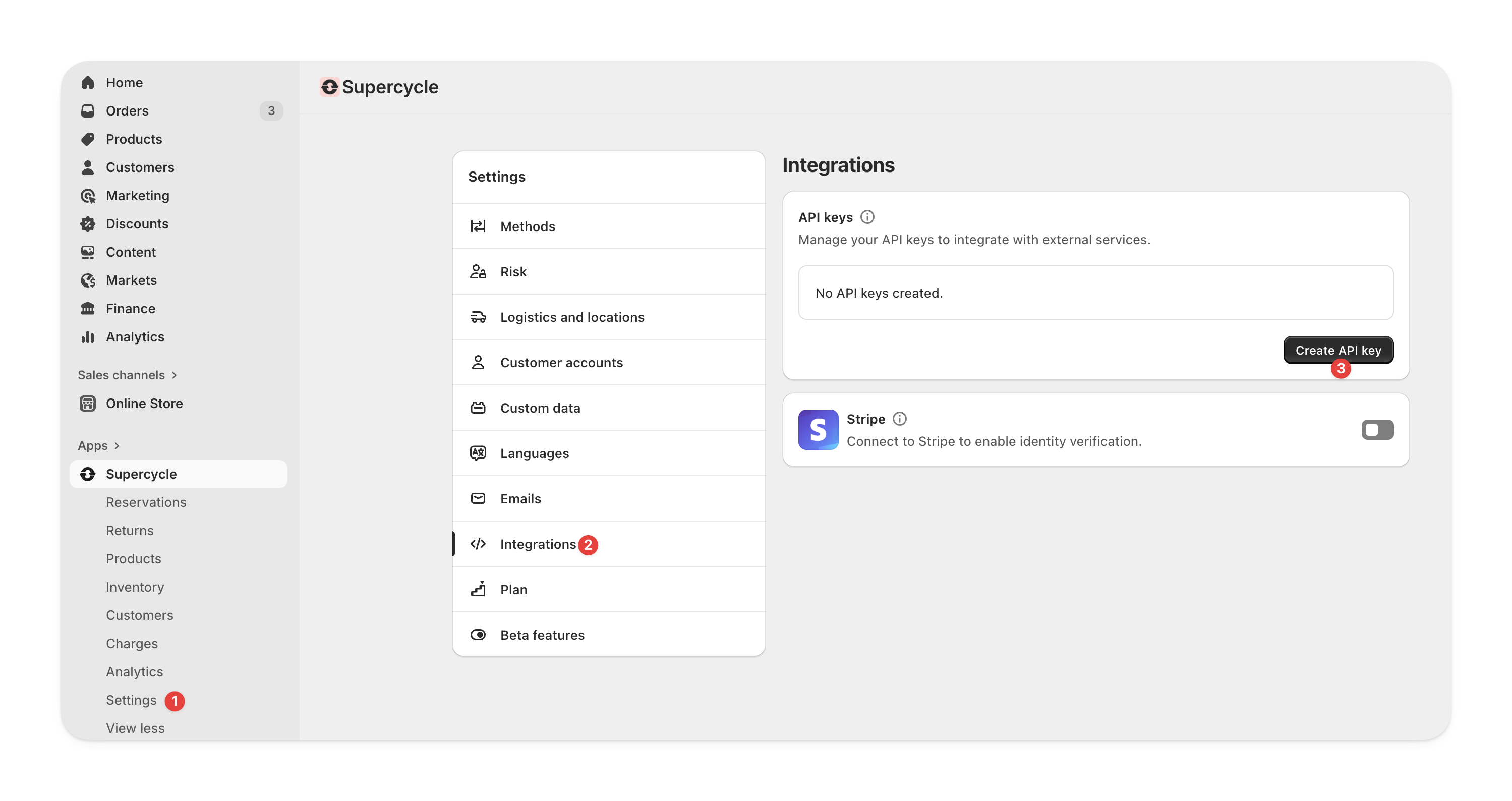Expand the Apps section chevron
Viewport: 1512px width, 801px height.
pos(117,446)
